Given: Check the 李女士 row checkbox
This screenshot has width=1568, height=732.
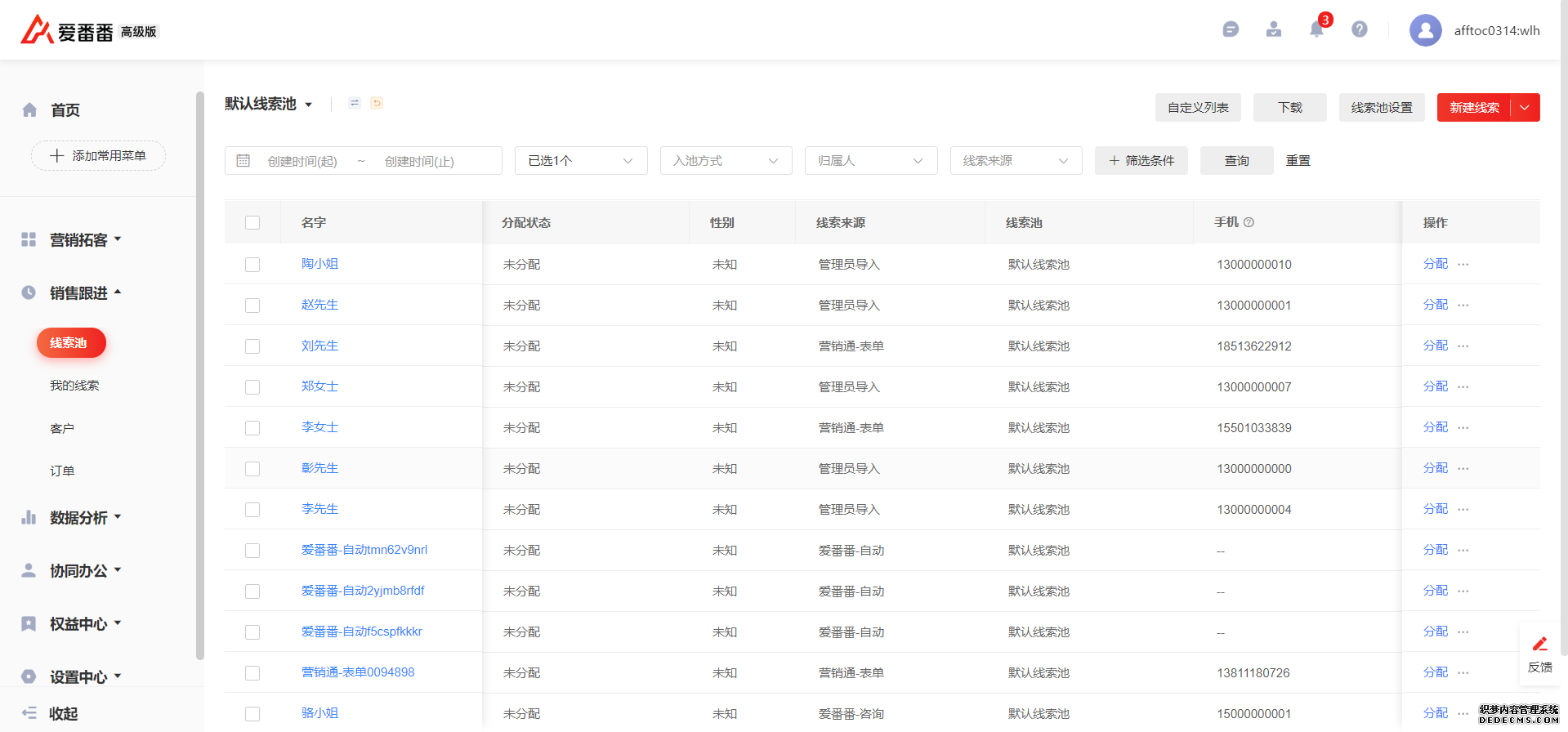Looking at the screenshot, I should pyautogui.click(x=252, y=428).
